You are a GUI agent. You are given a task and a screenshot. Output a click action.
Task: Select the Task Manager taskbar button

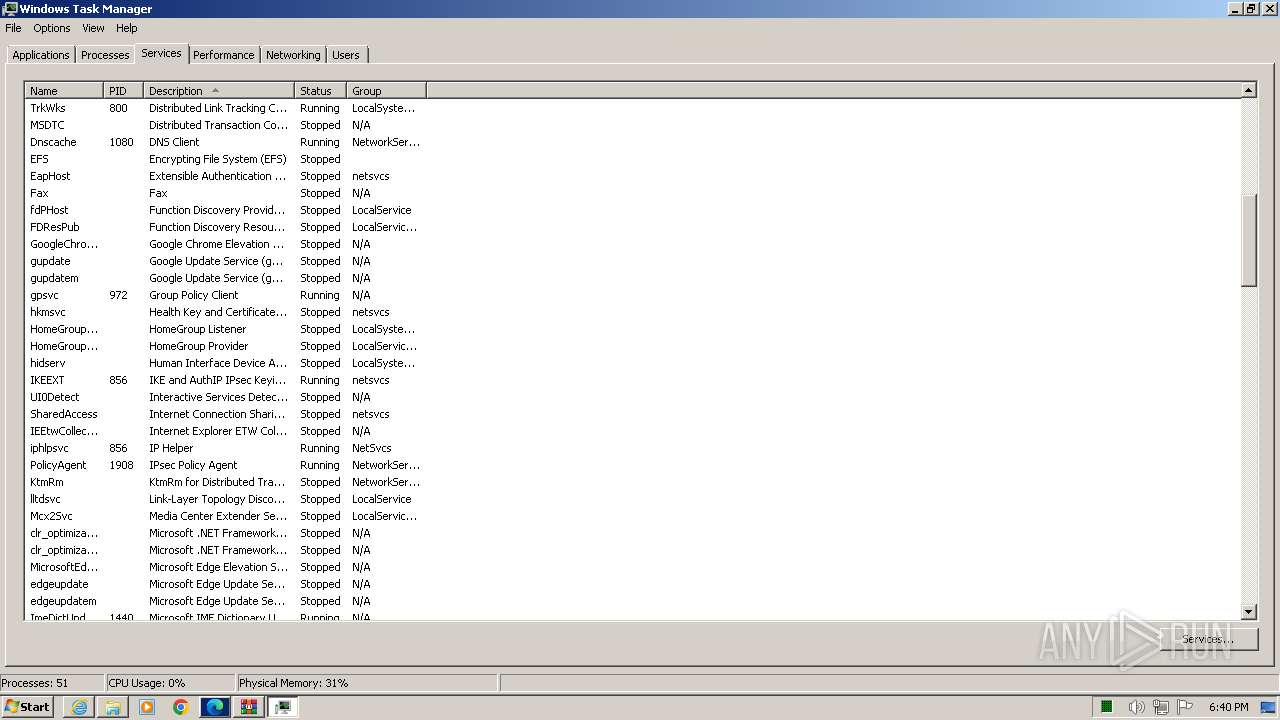pos(283,707)
